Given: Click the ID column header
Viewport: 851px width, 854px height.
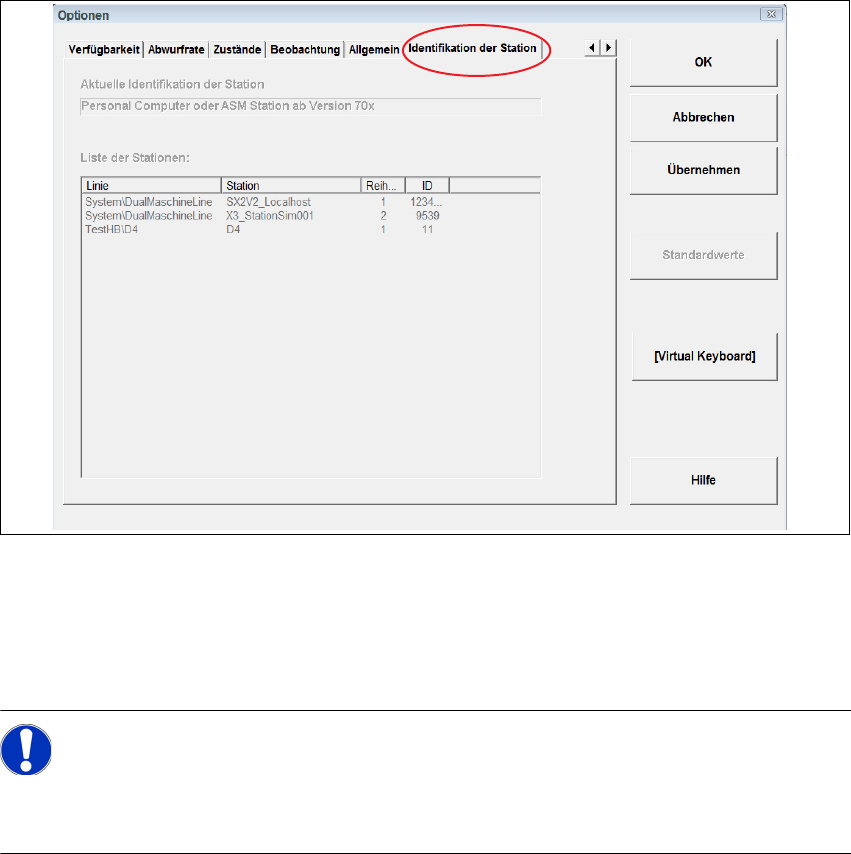Looking at the screenshot, I should tap(427, 186).
